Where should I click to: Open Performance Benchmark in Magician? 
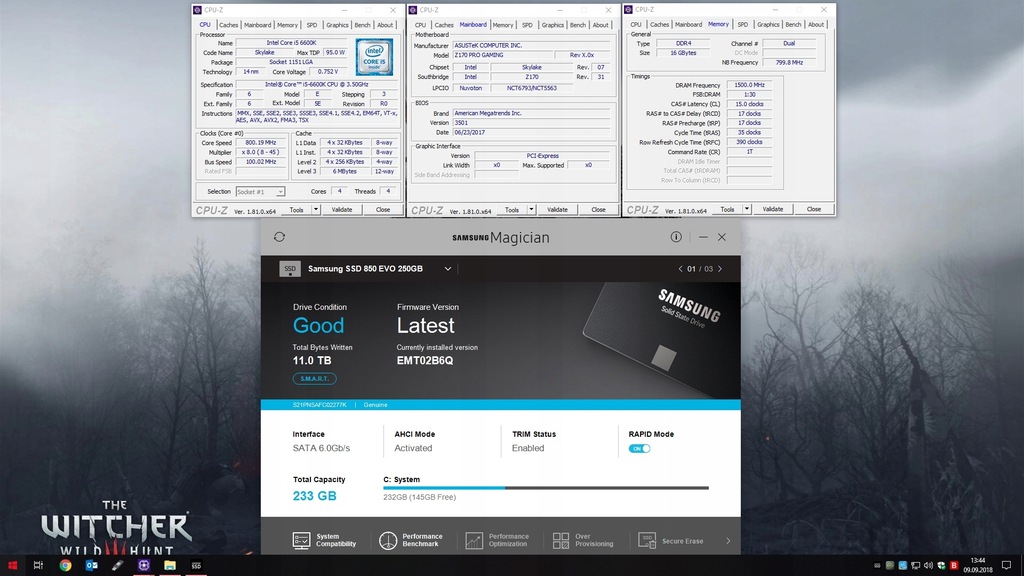tap(411, 540)
